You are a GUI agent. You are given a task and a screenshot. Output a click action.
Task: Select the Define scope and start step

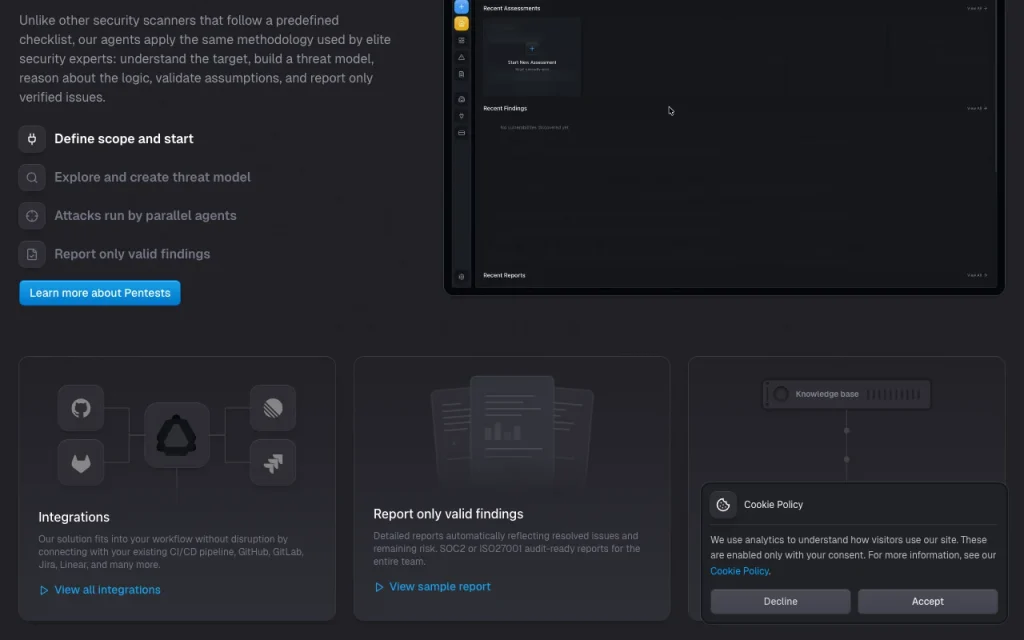124,139
